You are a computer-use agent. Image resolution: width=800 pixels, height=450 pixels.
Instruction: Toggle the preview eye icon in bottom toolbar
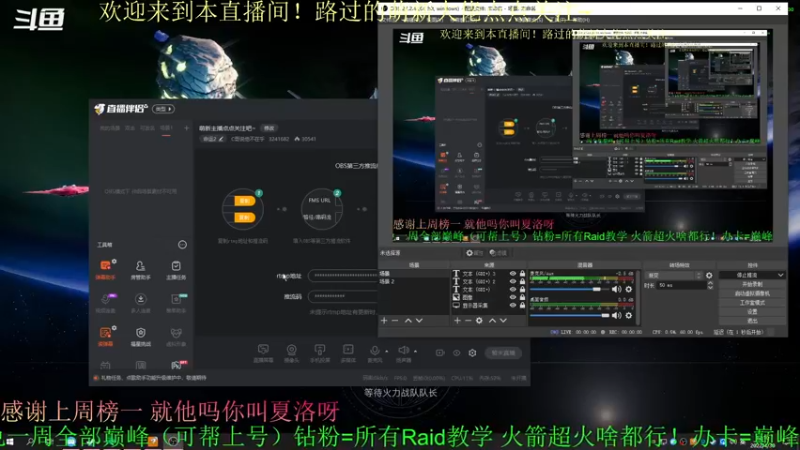pyautogui.click(x=457, y=353)
